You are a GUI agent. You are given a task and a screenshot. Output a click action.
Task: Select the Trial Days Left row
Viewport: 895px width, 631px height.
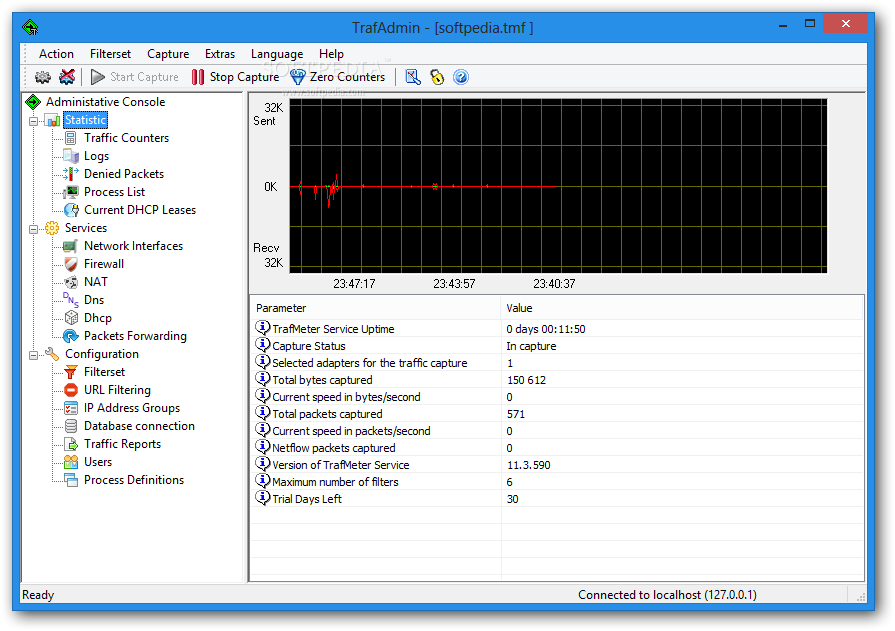pyautogui.click(x=557, y=499)
